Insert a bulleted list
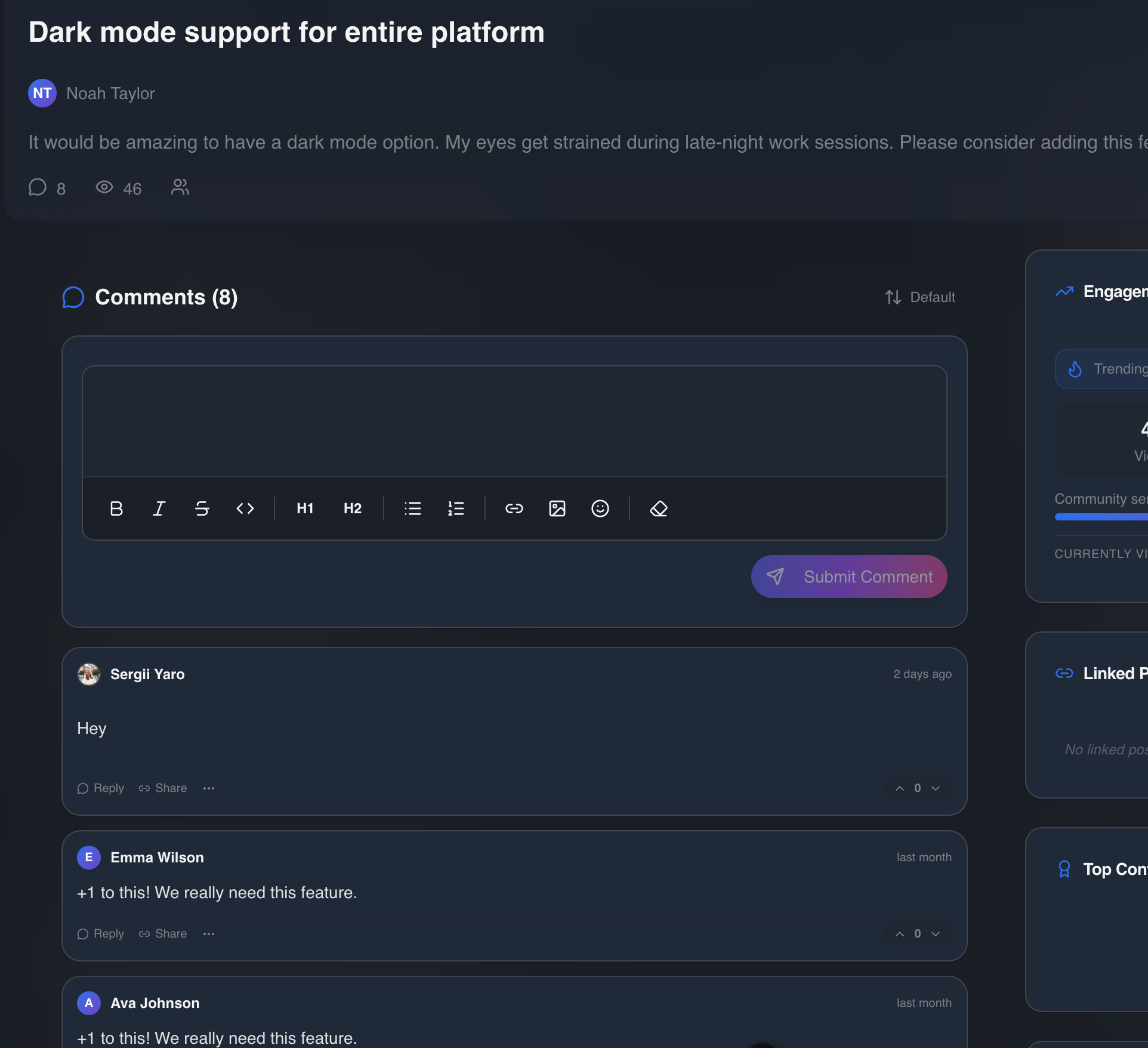The width and height of the screenshot is (1148, 1048). tap(412, 508)
